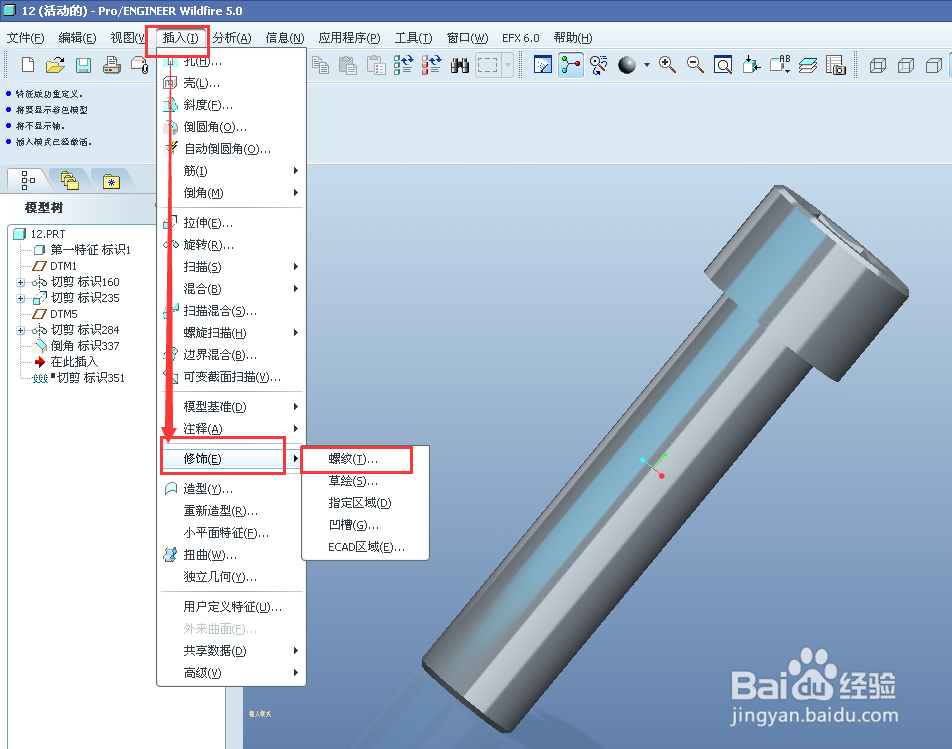952x749 pixels.
Task: Select 切剪 标识351 in model tree
Action: tap(91, 378)
